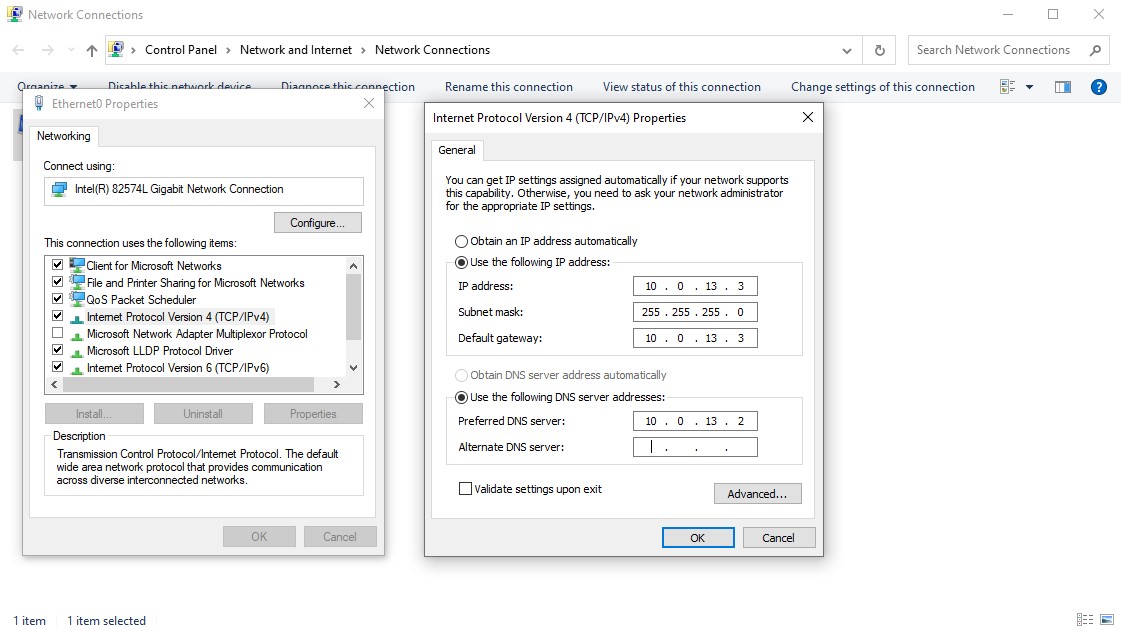
Task: Refresh the Network Connections view
Action: 877,49
